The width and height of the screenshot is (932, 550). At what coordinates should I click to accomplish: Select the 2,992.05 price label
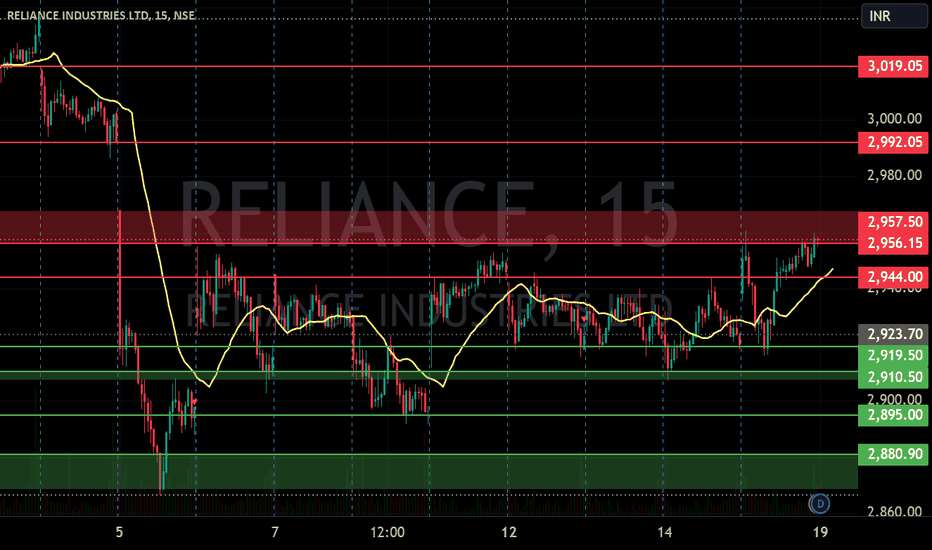pyautogui.click(x=893, y=142)
